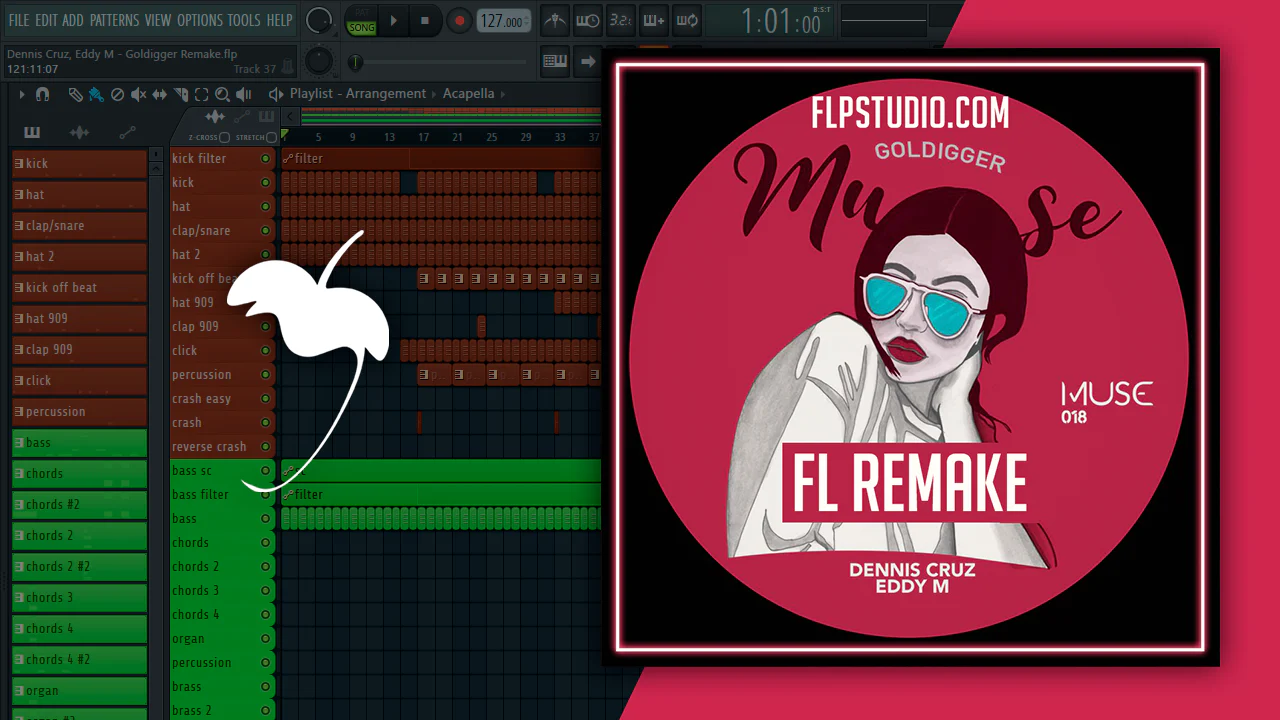Open the OPTIONS menu
This screenshot has width=1280, height=720.
[x=200, y=20]
